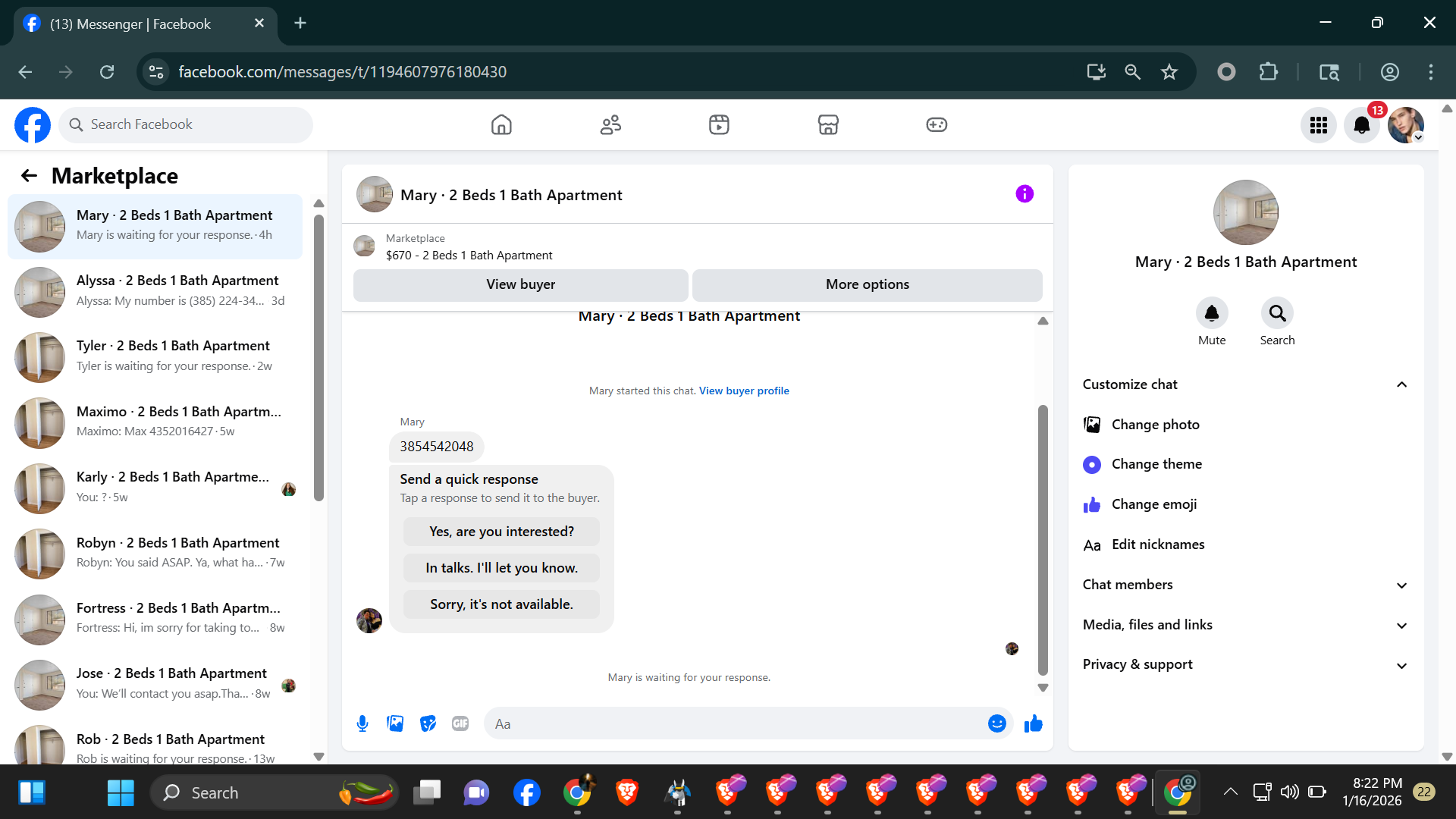Open the sticker picker icon
The width and height of the screenshot is (1456, 819).
coord(428,723)
